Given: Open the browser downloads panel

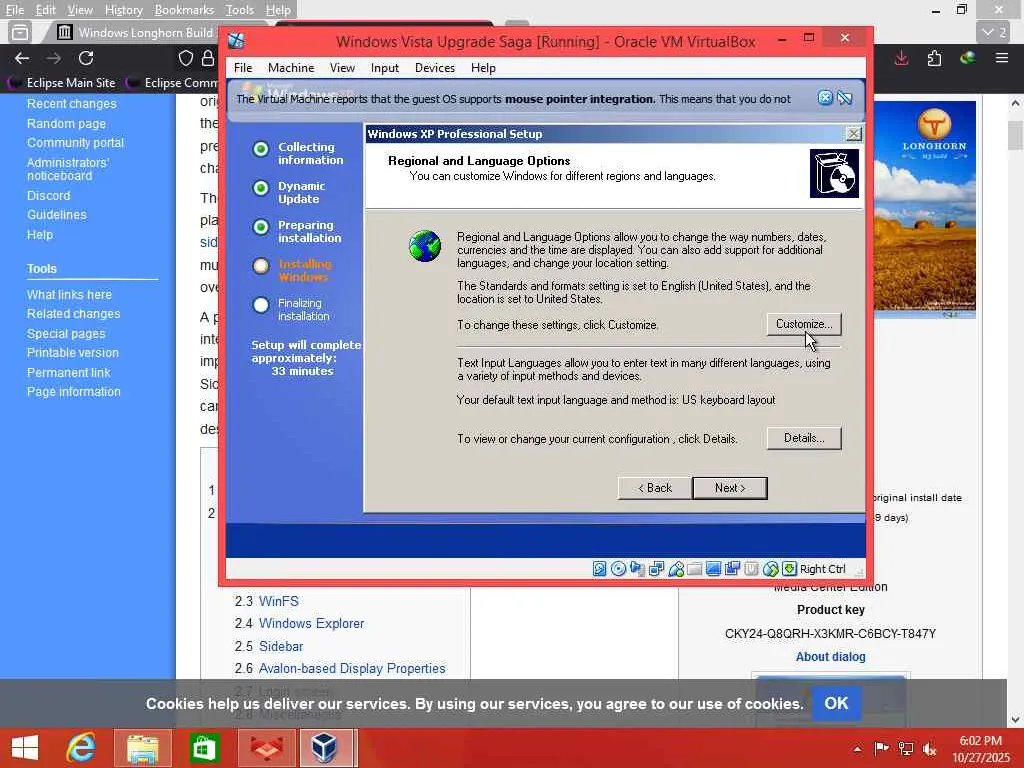Looking at the screenshot, I should tap(902, 58).
